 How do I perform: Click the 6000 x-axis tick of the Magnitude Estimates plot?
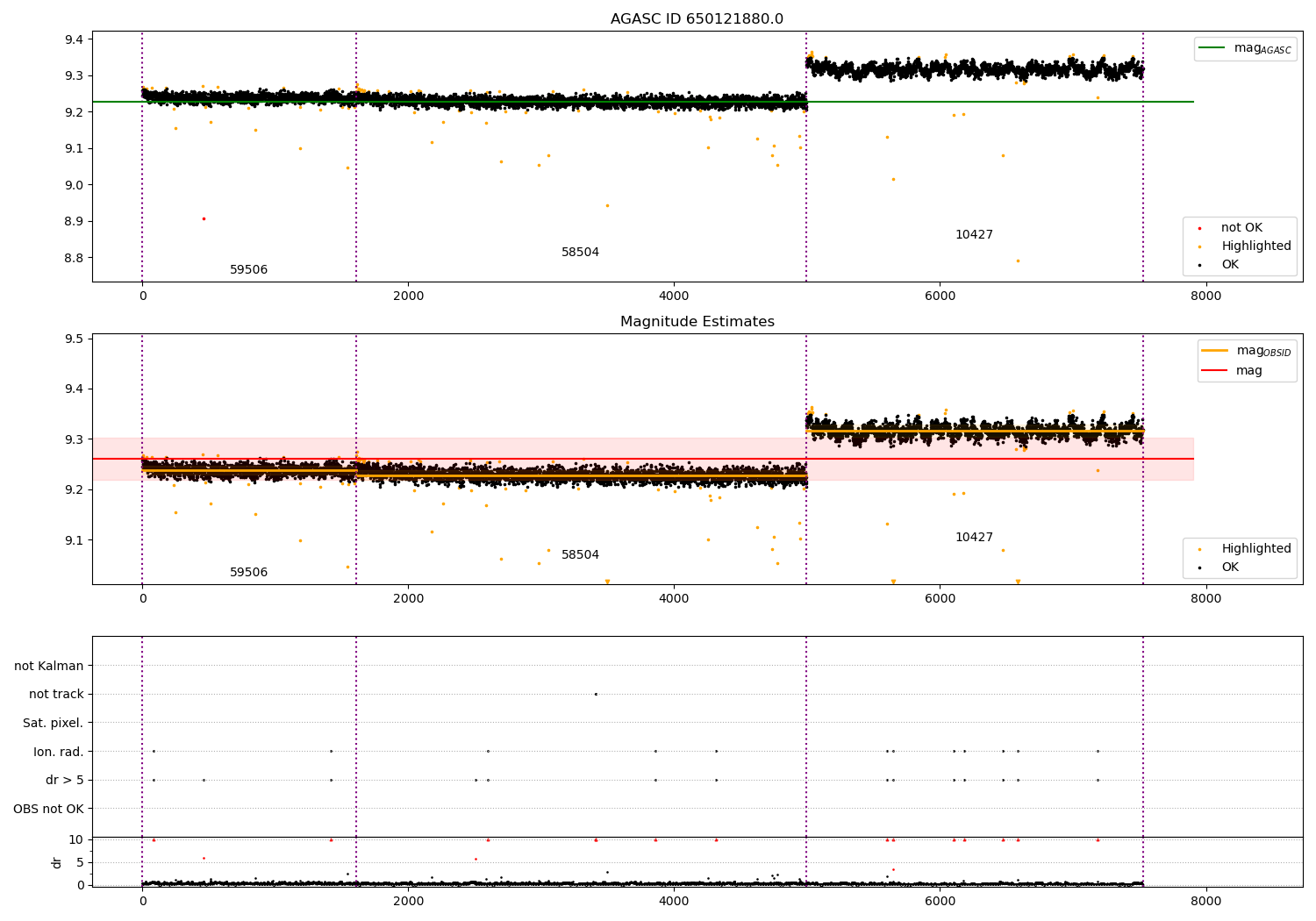940,599
